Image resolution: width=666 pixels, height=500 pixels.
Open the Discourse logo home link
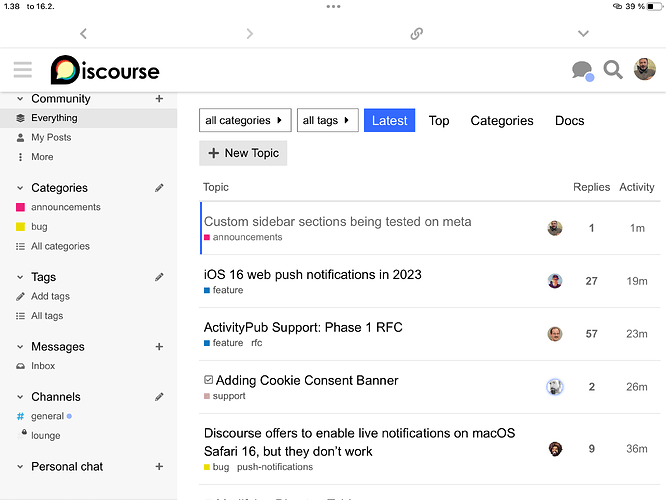105,70
